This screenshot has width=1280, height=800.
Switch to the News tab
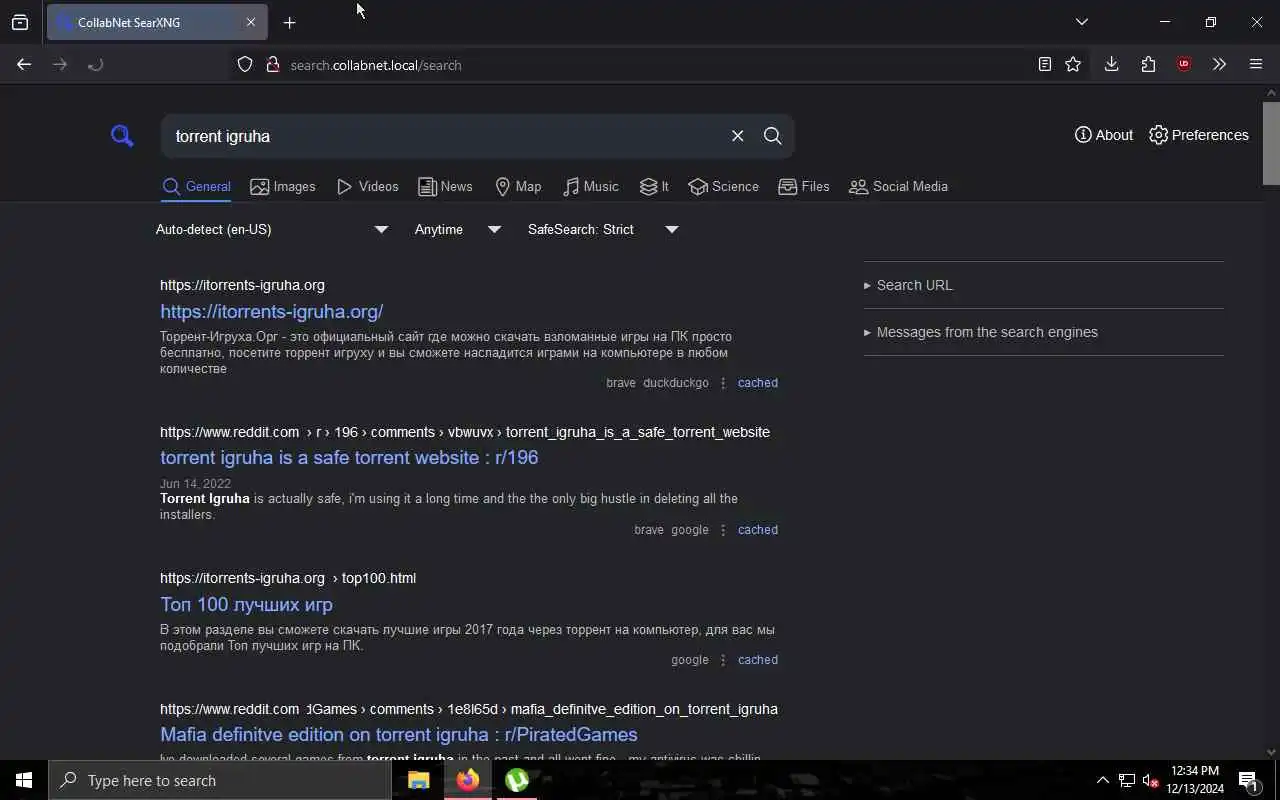coord(445,186)
